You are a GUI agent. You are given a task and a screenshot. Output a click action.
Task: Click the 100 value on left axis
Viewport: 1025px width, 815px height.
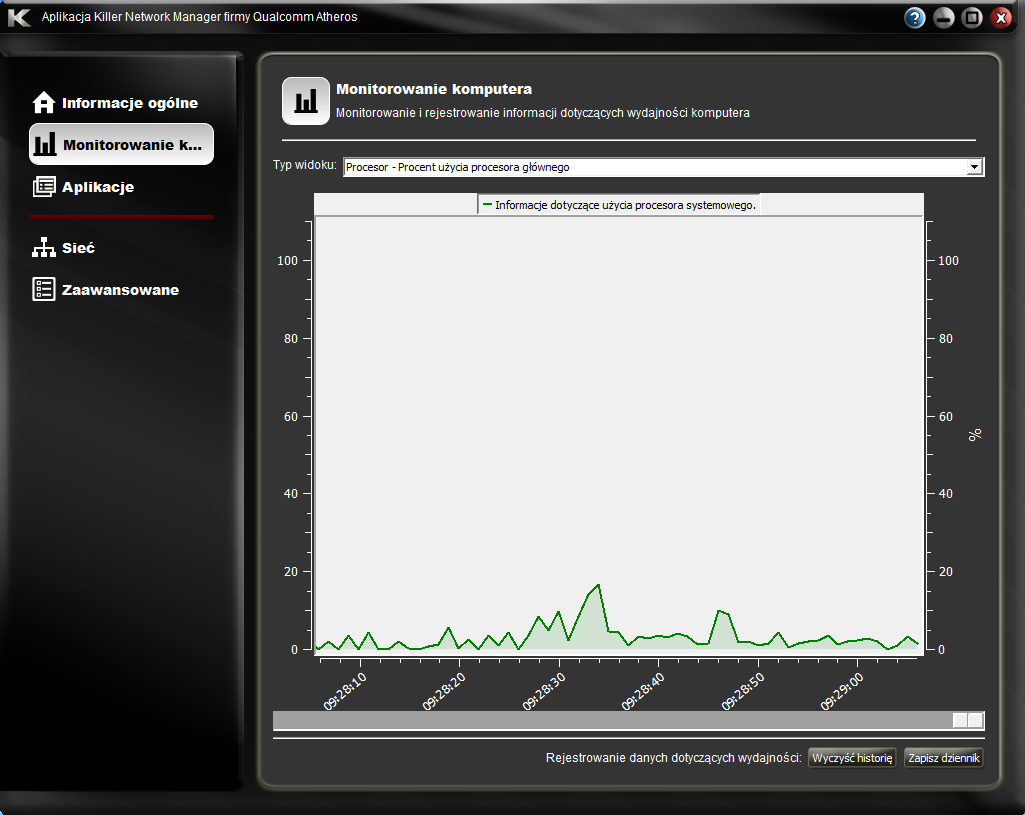pos(287,261)
